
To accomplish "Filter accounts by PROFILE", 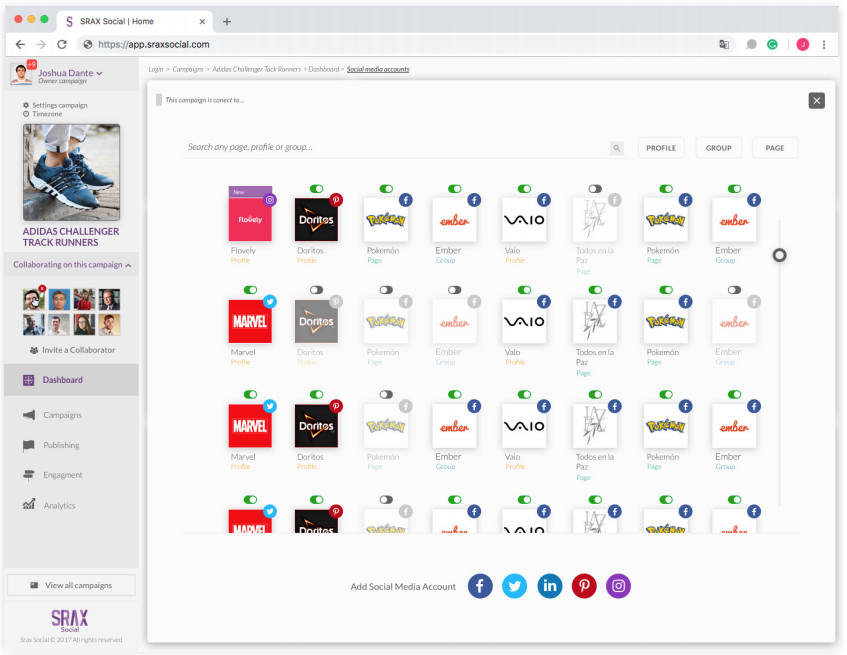I will pyautogui.click(x=661, y=148).
